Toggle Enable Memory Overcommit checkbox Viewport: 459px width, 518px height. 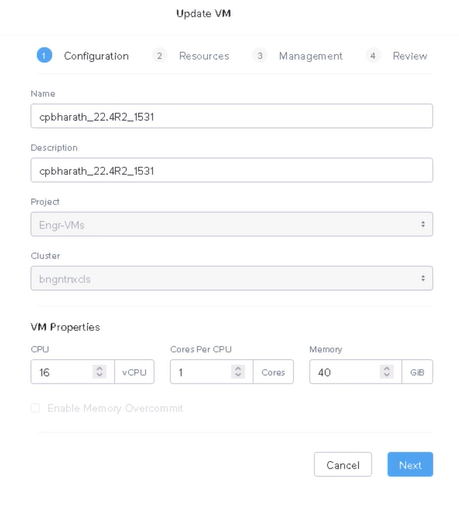point(35,408)
